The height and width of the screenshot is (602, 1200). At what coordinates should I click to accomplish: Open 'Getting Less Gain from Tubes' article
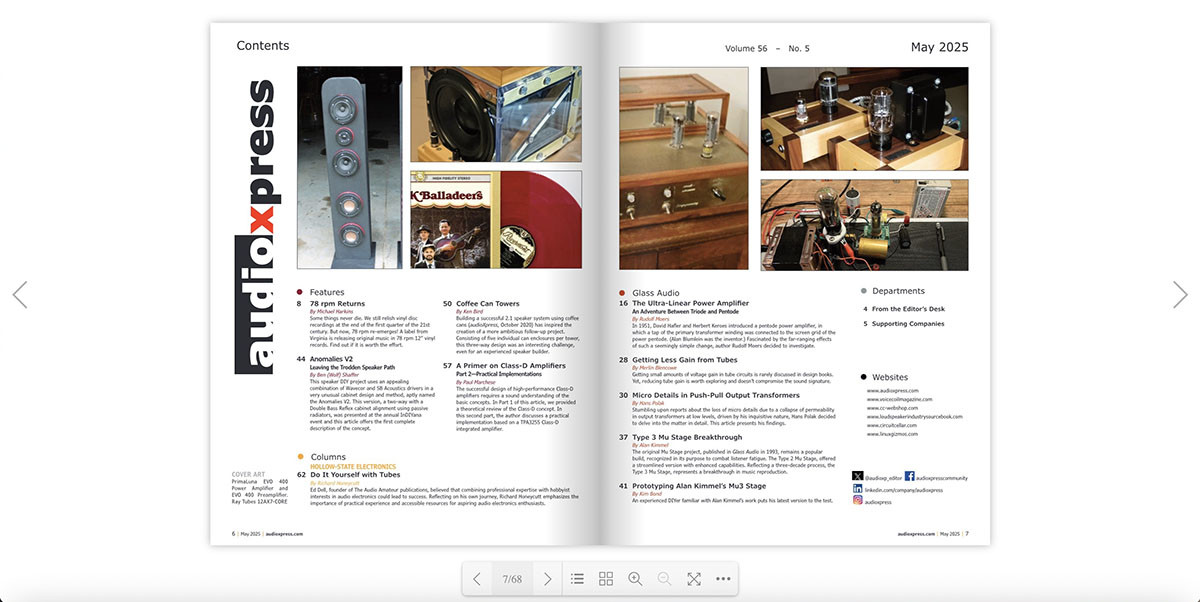(x=685, y=359)
